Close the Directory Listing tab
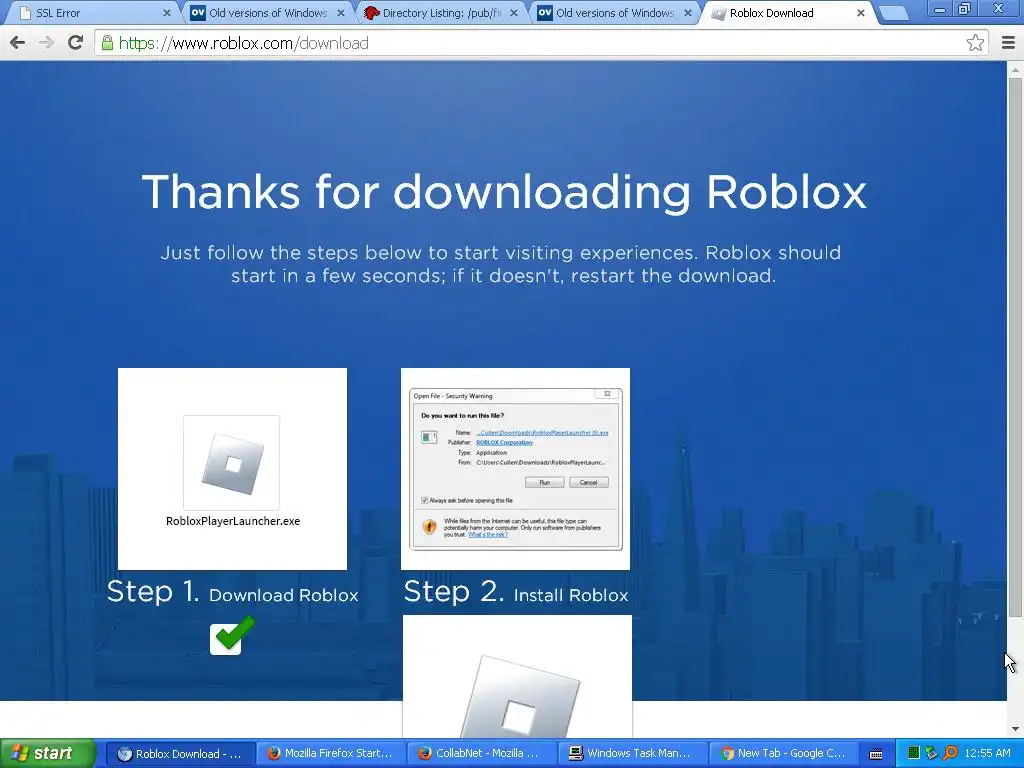This screenshot has width=1024, height=768. (514, 13)
